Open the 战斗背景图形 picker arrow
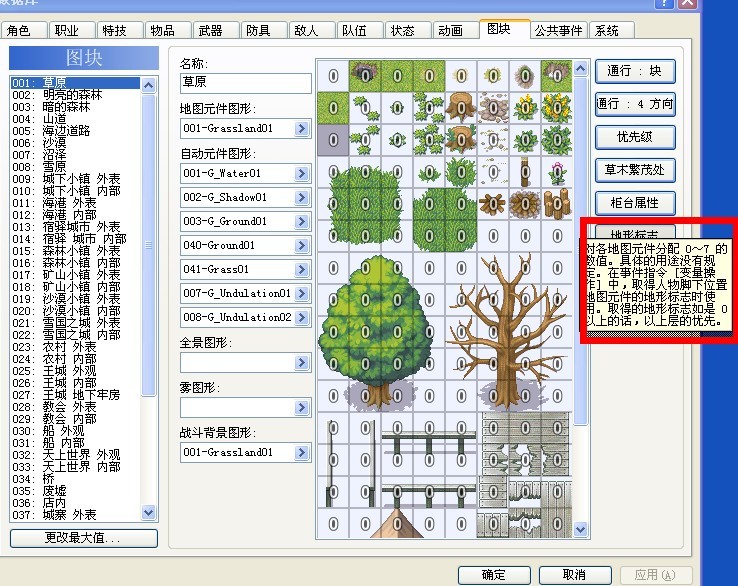The height and width of the screenshot is (586, 738). click(x=302, y=453)
